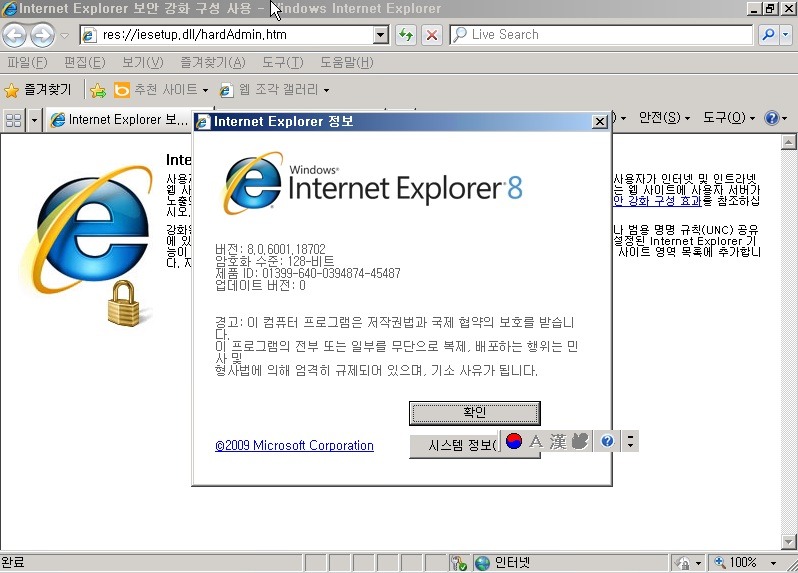Click the 즐겨찾기 favorites star button
Screen dimensions: 798x573
(x=38, y=90)
